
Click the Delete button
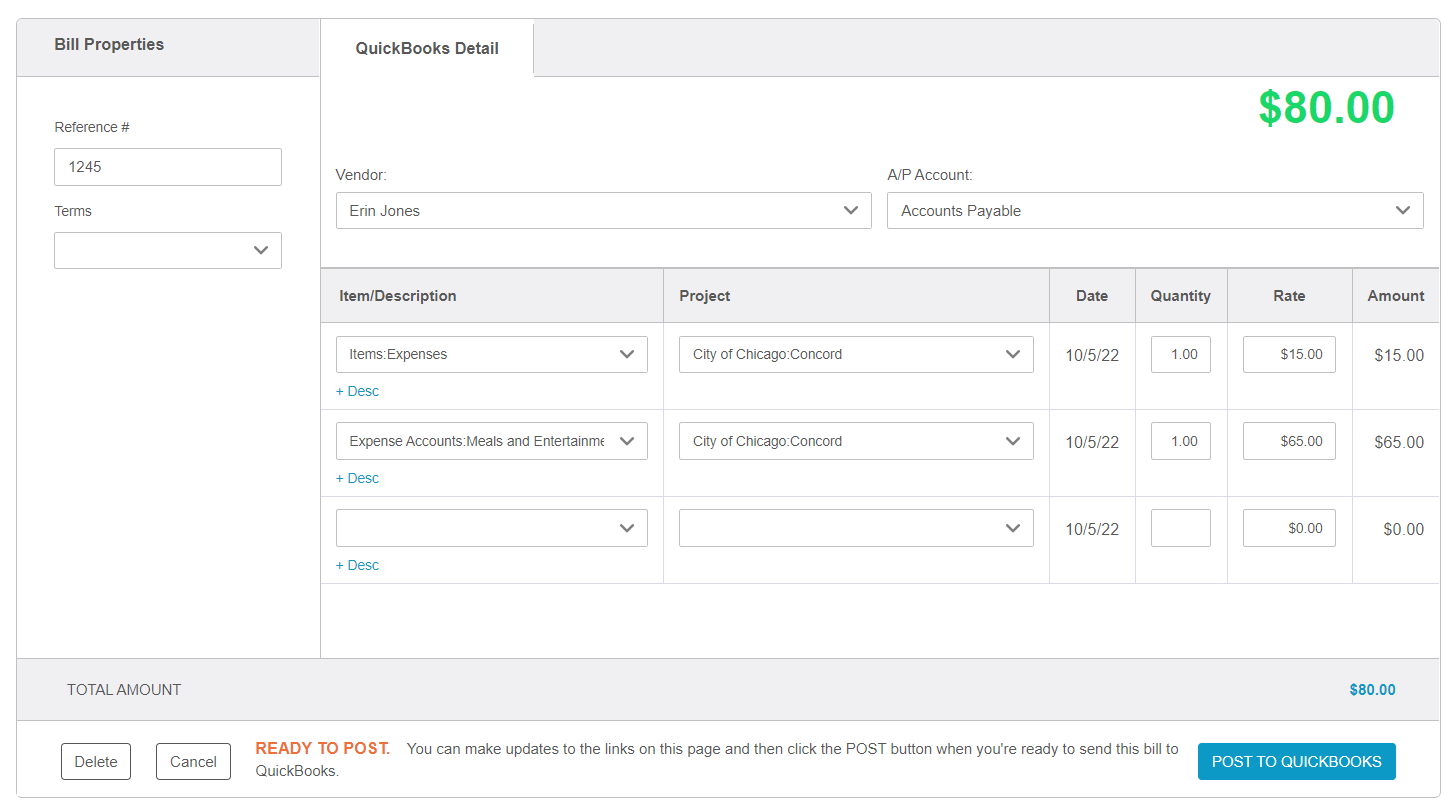pos(96,761)
